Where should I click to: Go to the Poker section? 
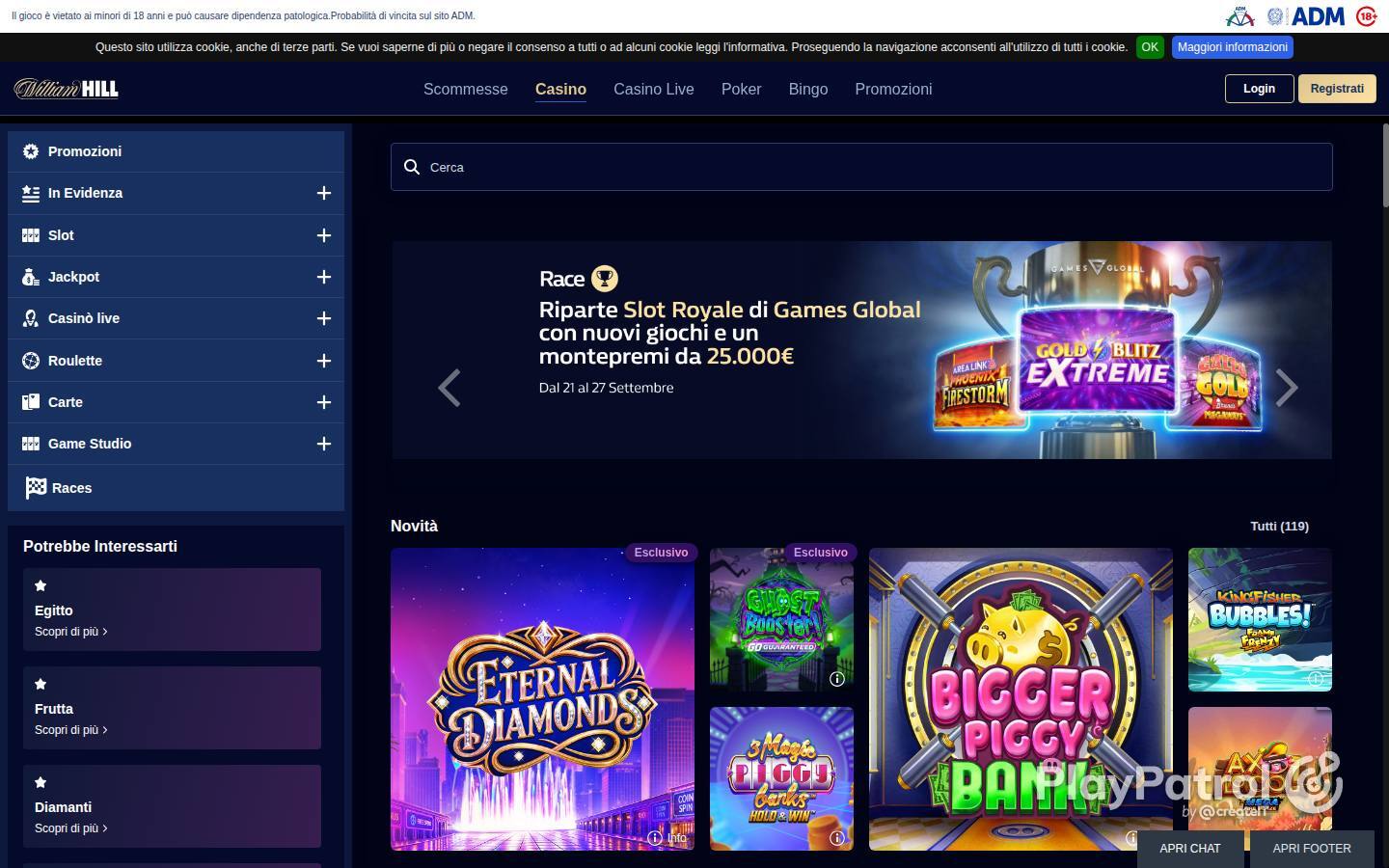[x=742, y=89]
